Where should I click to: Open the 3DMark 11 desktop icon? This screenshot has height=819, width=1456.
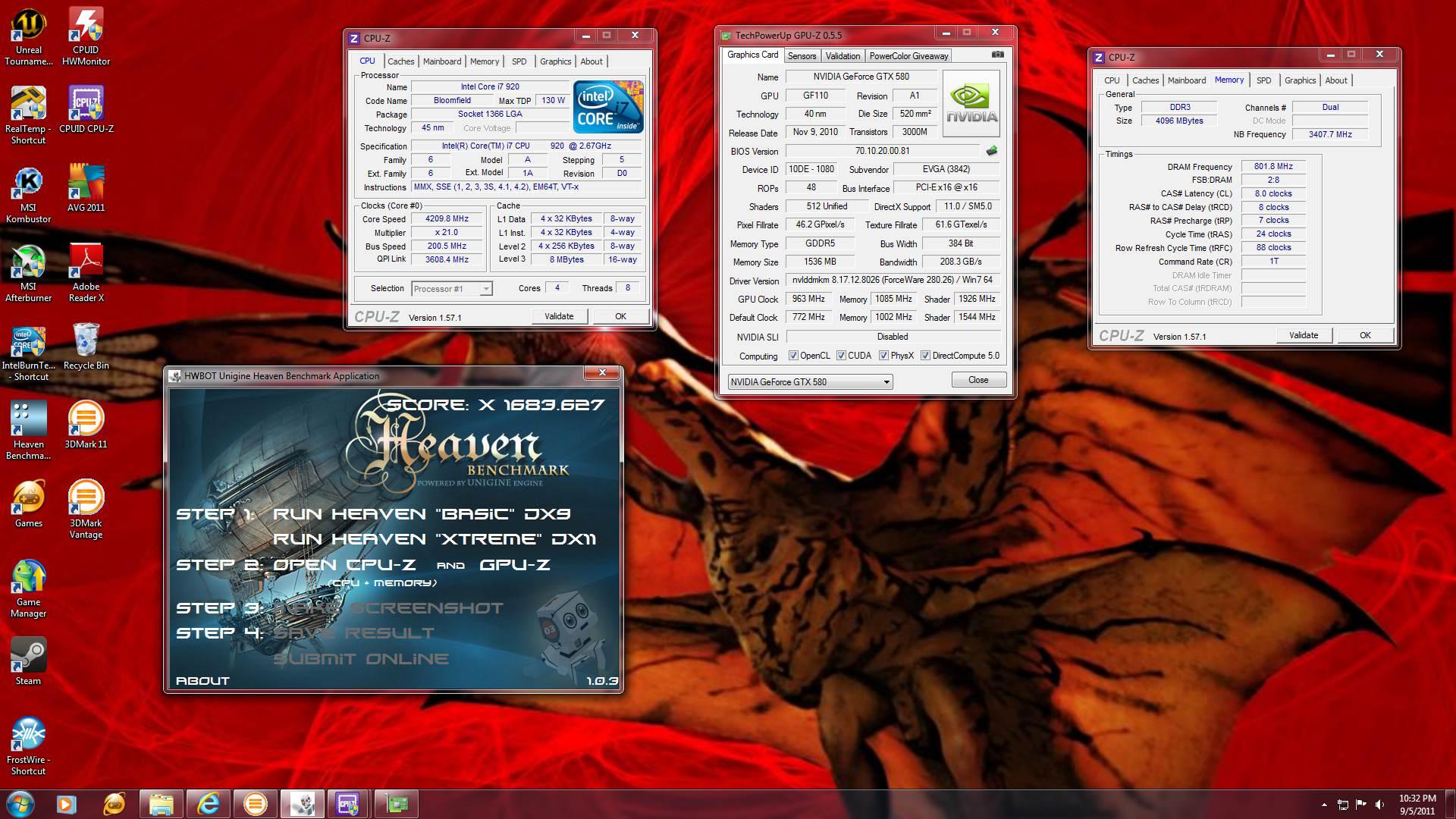point(86,425)
